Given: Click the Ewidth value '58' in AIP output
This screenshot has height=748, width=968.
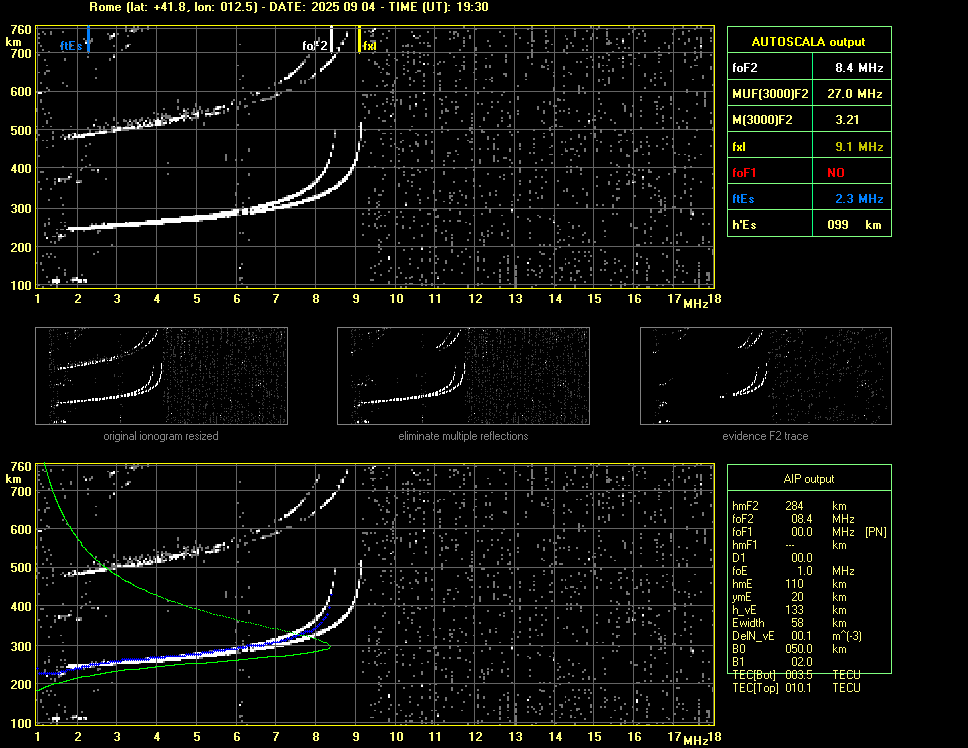Looking at the screenshot, I should (798, 623).
